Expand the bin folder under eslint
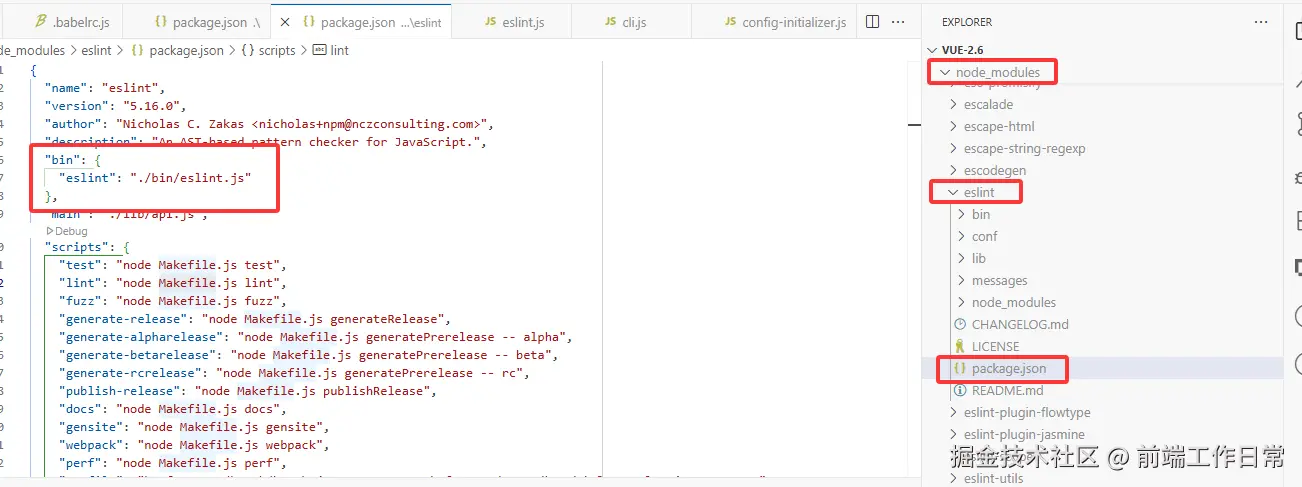The image size is (1302, 487). tap(961, 214)
